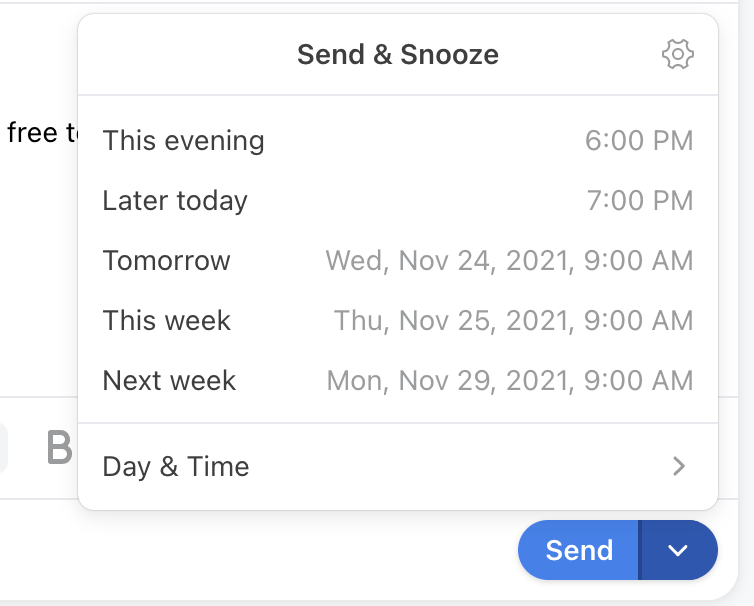Choose the This evening snooze option

pyautogui.click(x=398, y=140)
